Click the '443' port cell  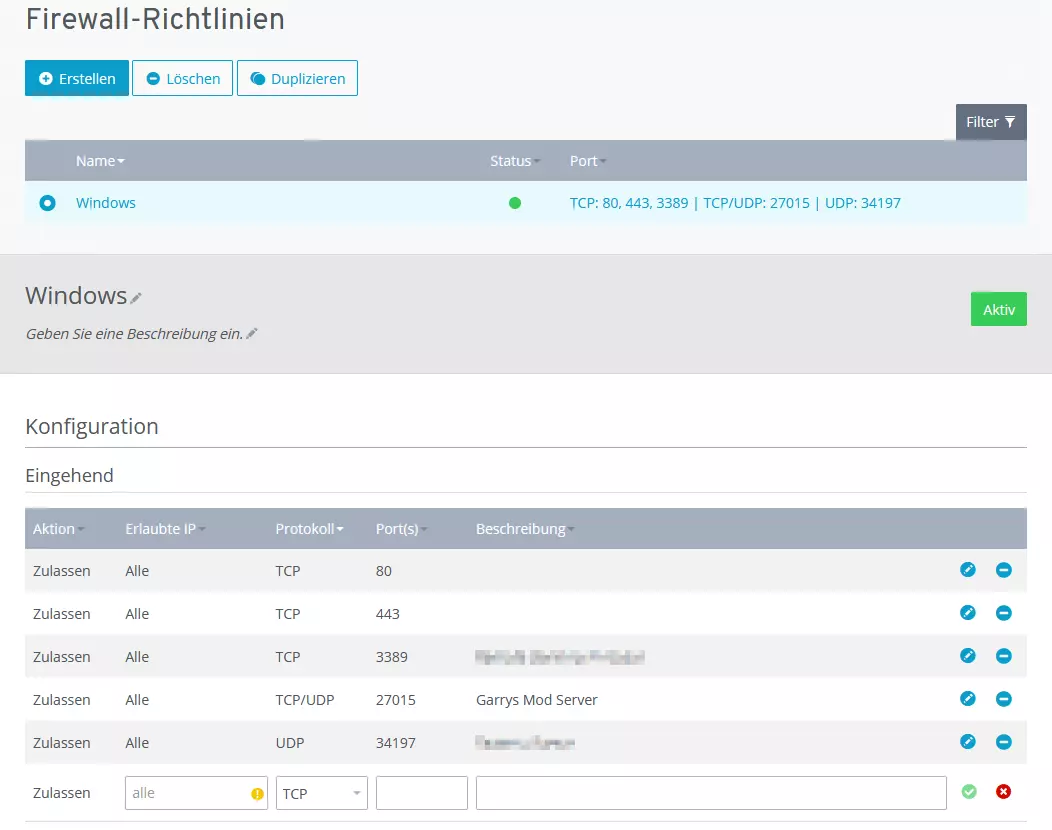[387, 614]
